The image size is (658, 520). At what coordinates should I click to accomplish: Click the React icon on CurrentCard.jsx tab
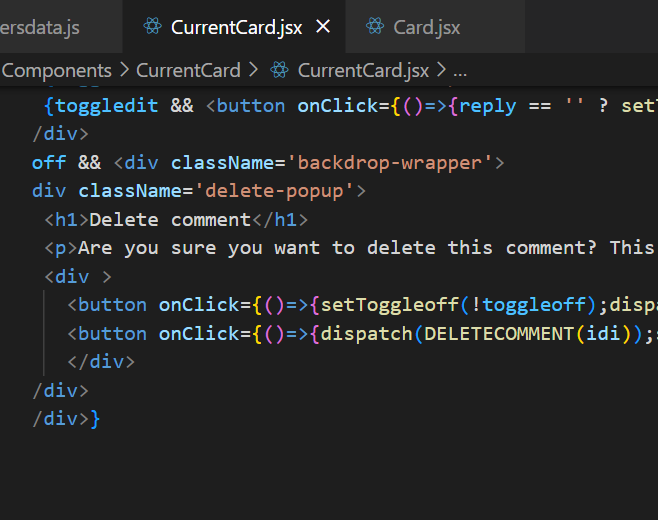click(x=152, y=27)
